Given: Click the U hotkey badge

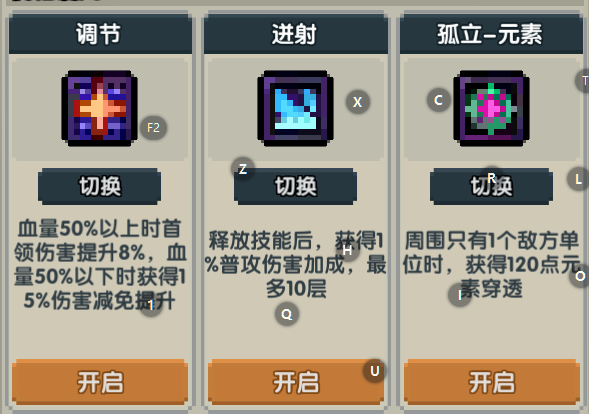Looking at the screenshot, I should (375, 371).
